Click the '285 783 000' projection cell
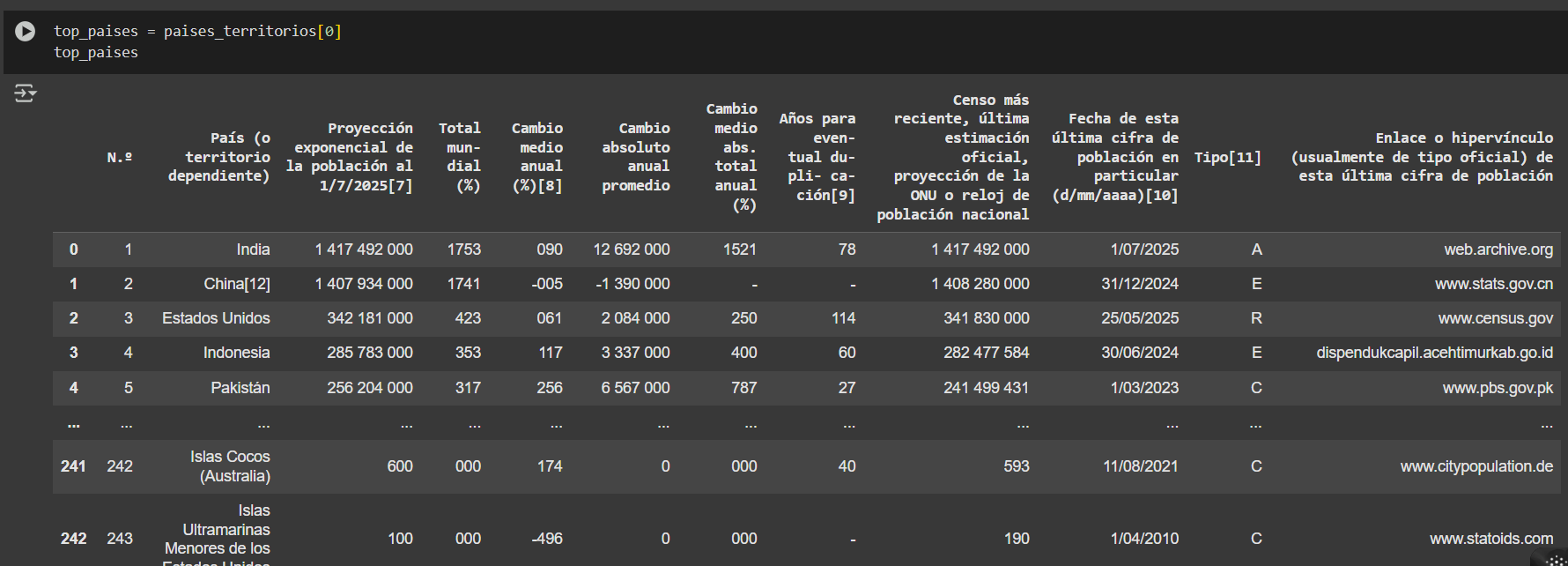The height and width of the screenshot is (566, 1568). [370, 353]
